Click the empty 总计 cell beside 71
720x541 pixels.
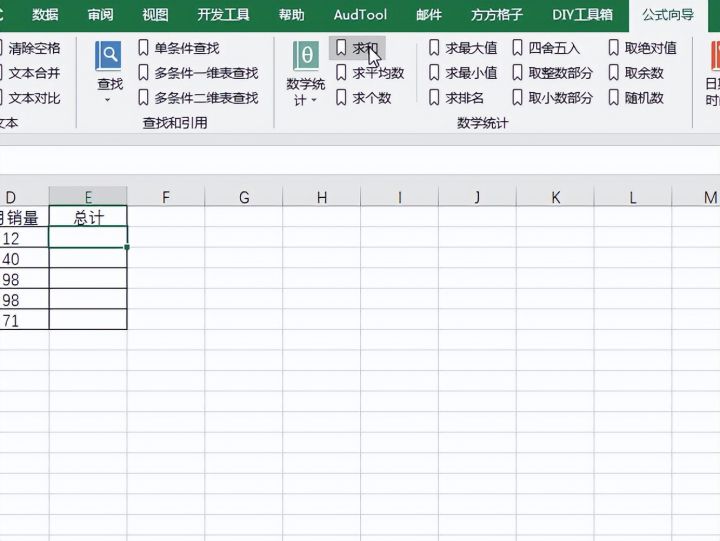[x=88, y=320]
